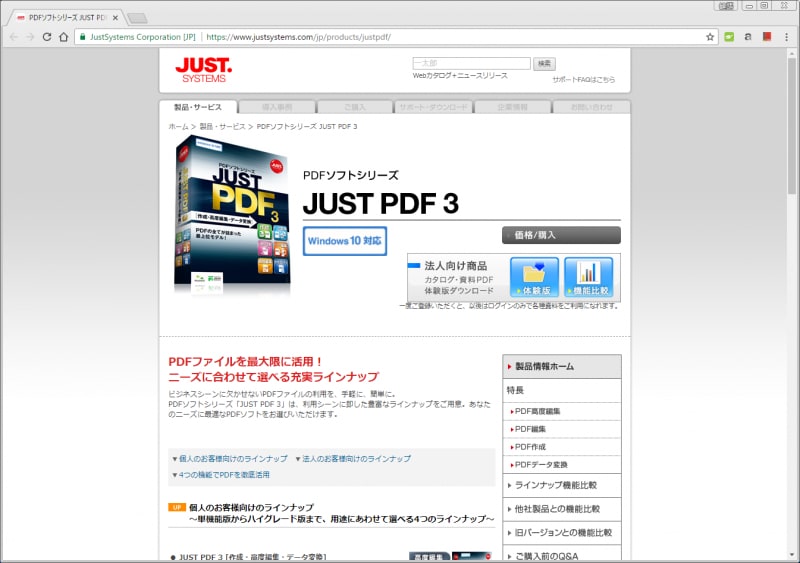Viewport: 800px width, 563px height.
Task: Select the 導入事例 navigation tab
Action: click(x=277, y=107)
